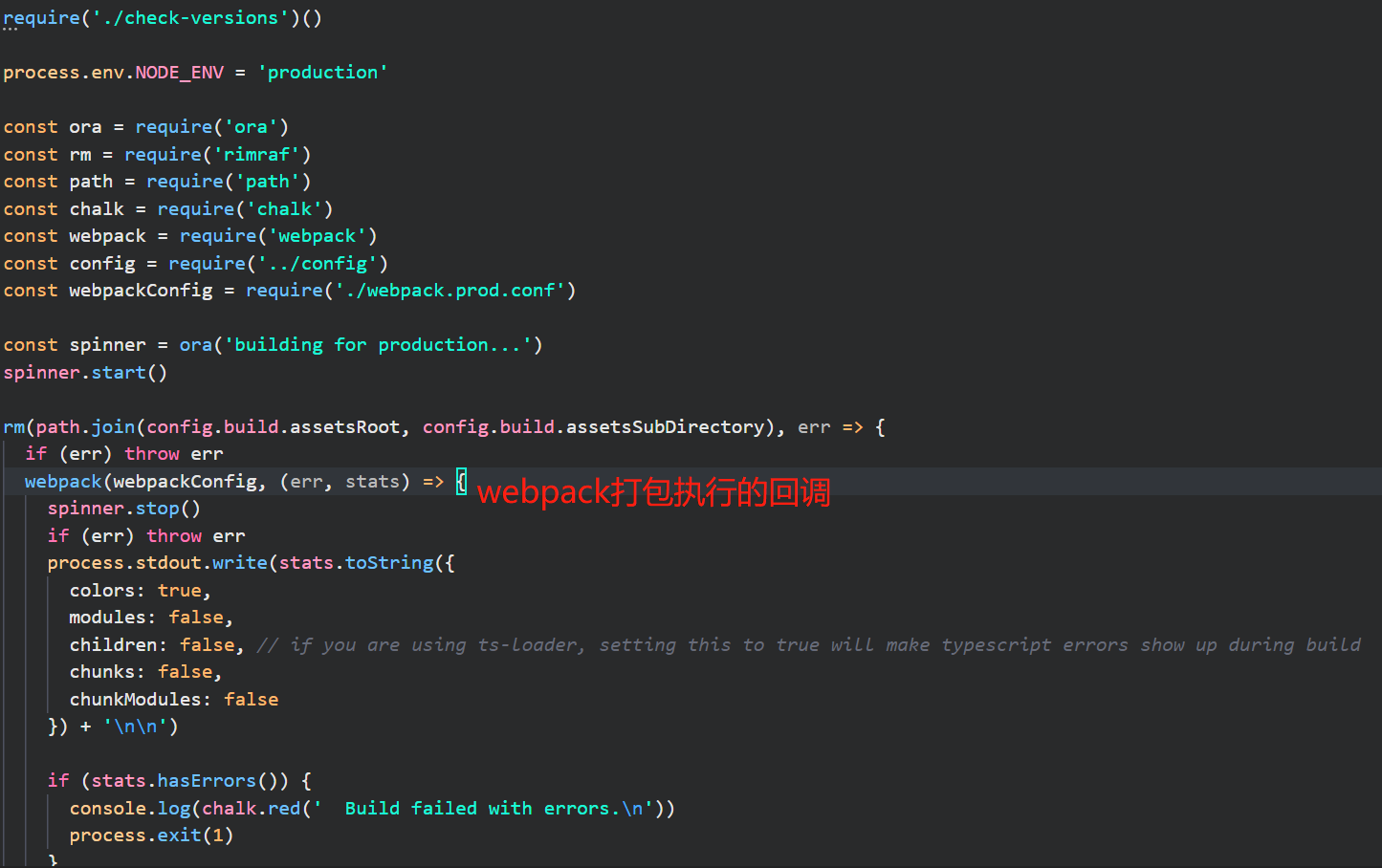
Task: Click the 'production' string literal
Action: click(322, 73)
